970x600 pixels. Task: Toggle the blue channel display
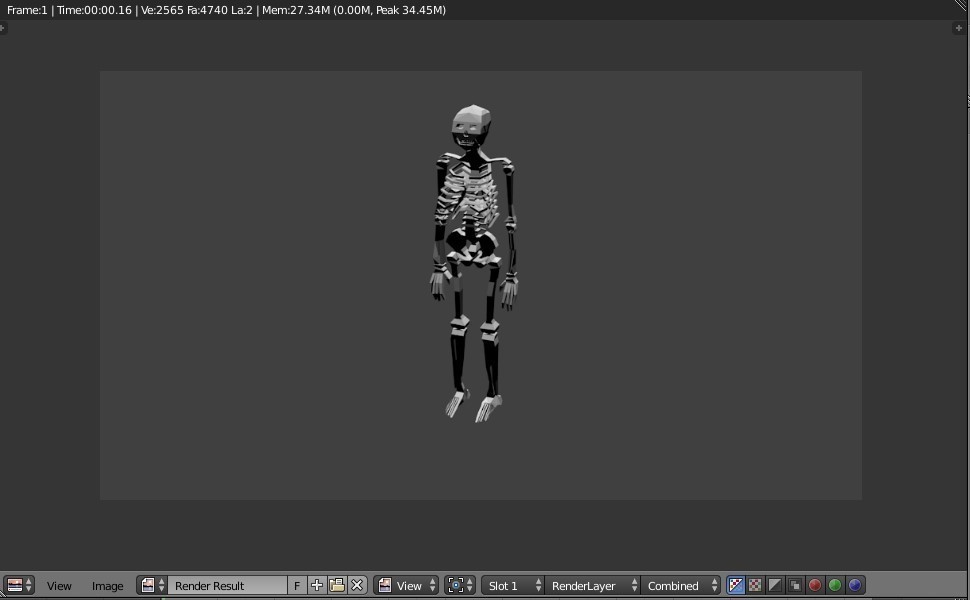click(x=855, y=585)
